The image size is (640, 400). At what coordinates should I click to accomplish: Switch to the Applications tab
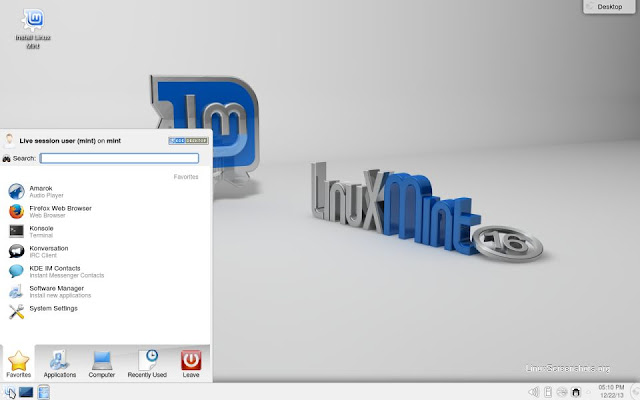(60, 363)
